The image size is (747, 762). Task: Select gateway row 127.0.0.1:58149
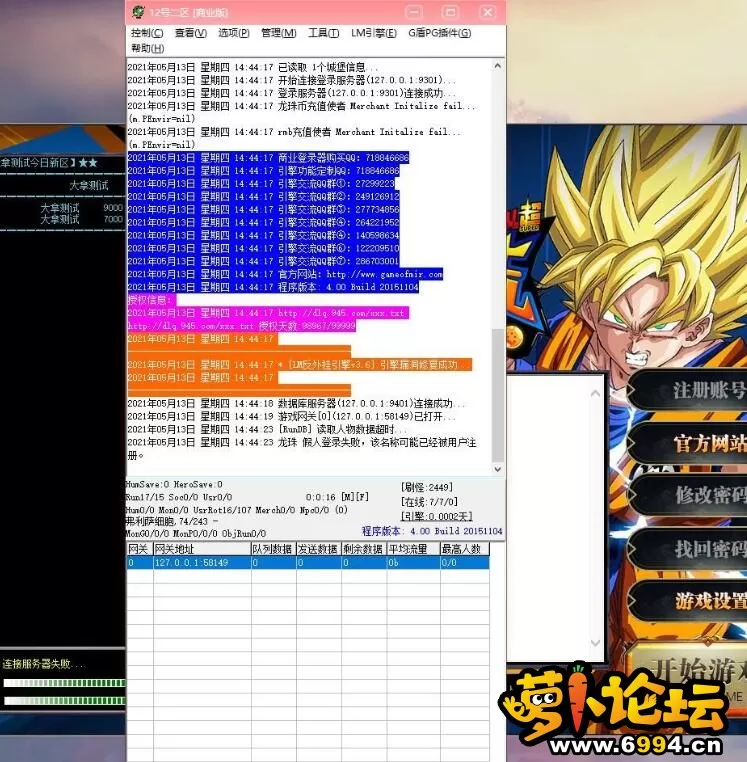[308, 562]
